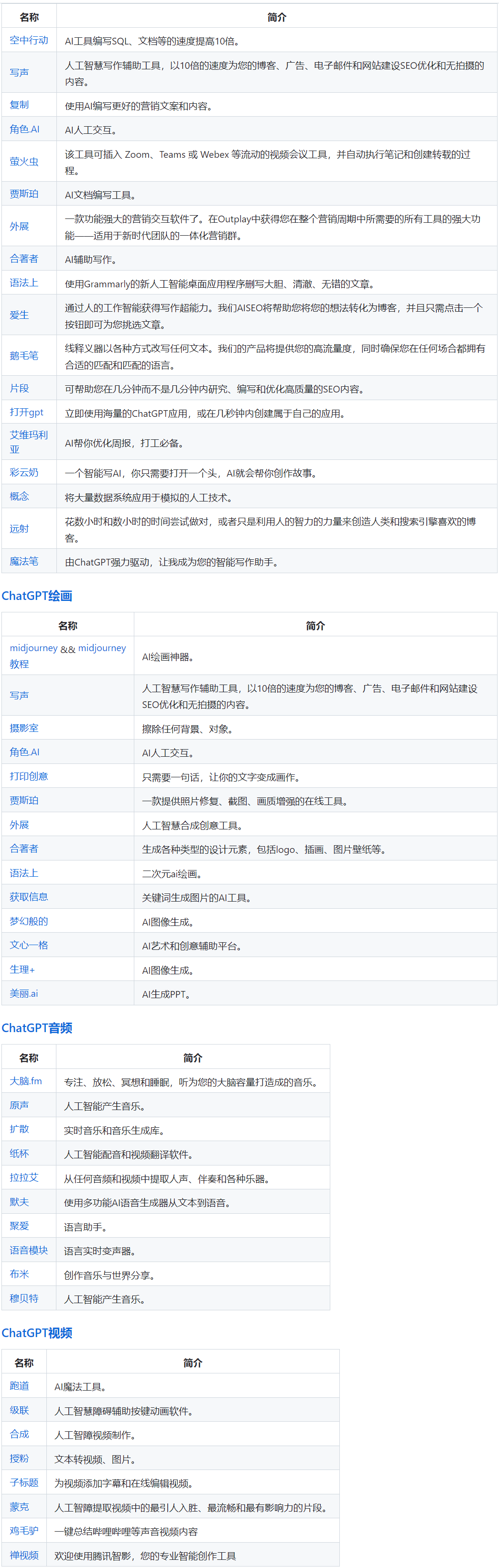This screenshot has height=1568, width=499.
Task: Open the 跑道 link
Action: pyautogui.click(x=19, y=1385)
